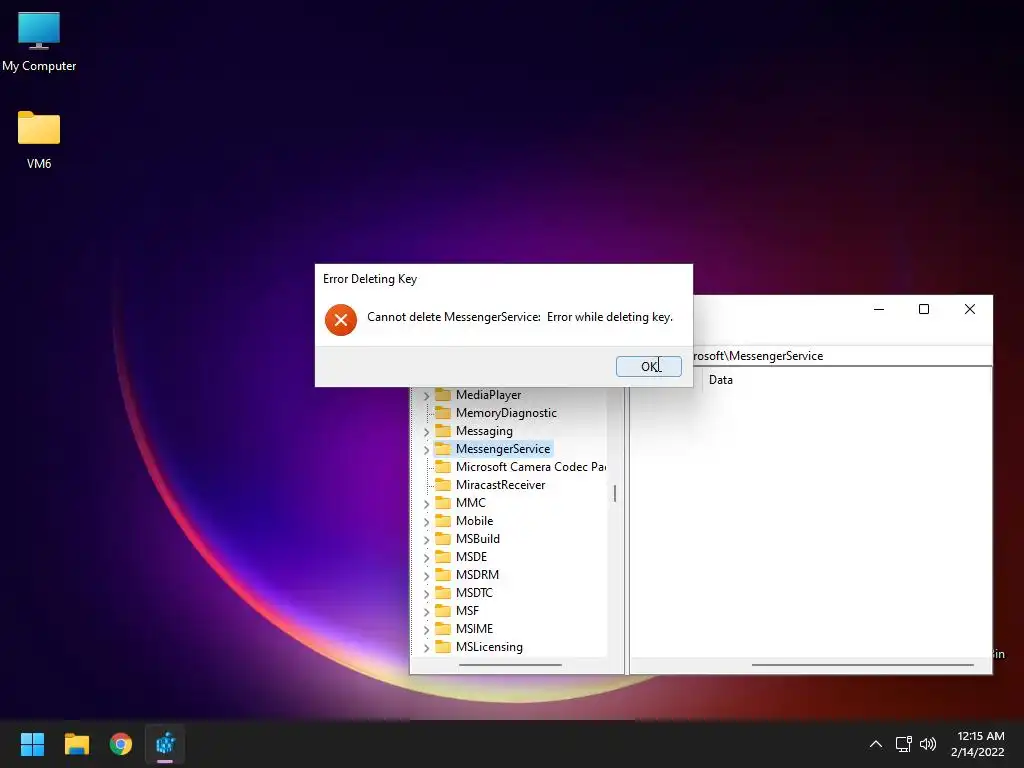Screen dimensions: 1024x768
Task: Click the tree pane horizontal scrollbar
Action: 510,665
